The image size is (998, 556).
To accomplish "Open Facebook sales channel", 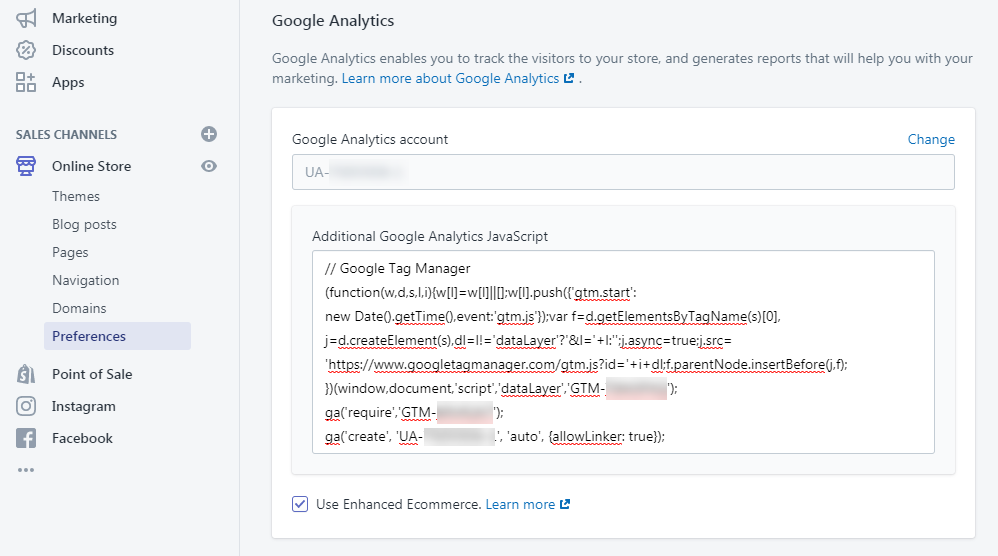I will click(x=82, y=438).
